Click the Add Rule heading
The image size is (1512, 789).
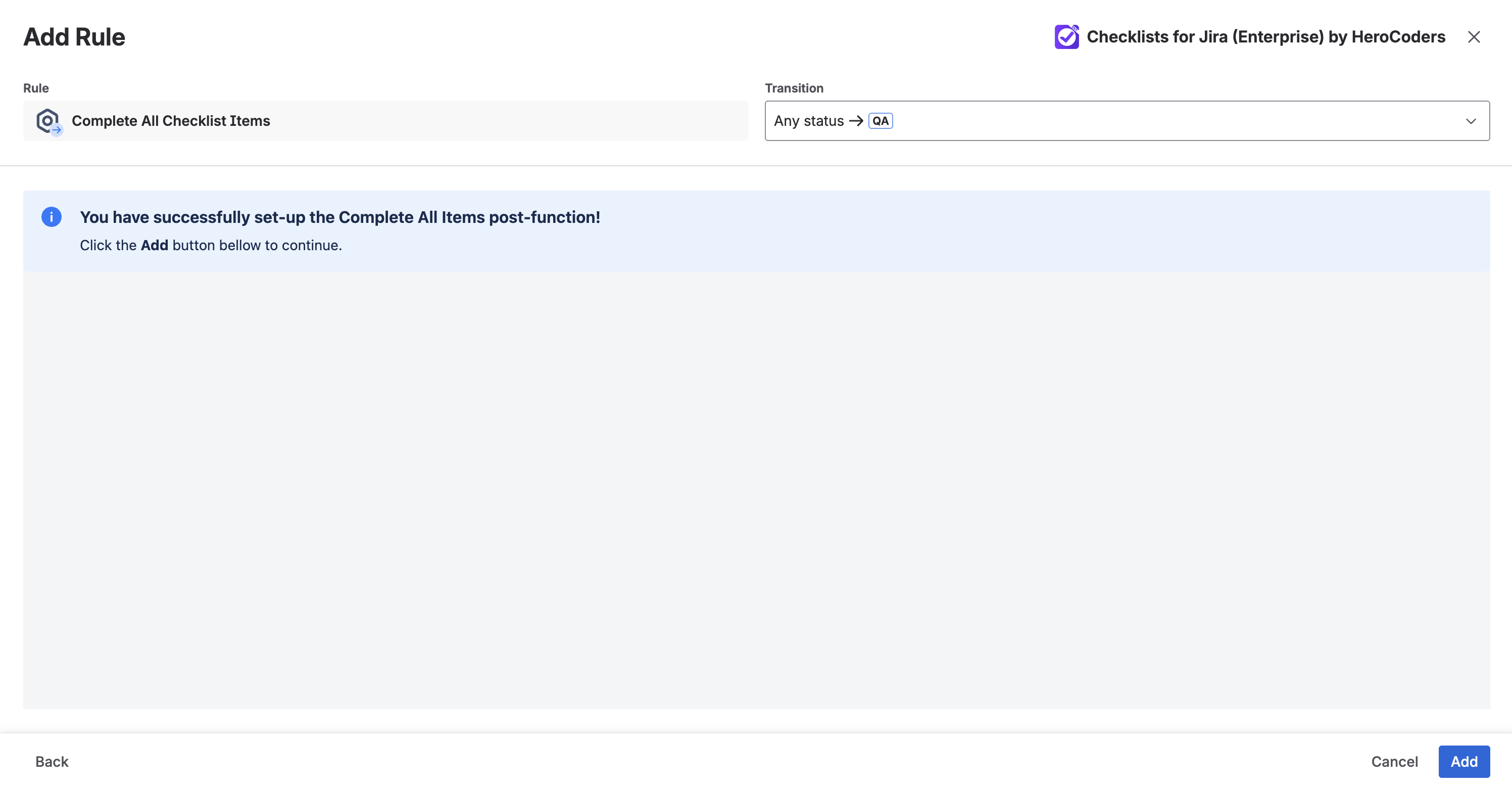click(x=74, y=37)
